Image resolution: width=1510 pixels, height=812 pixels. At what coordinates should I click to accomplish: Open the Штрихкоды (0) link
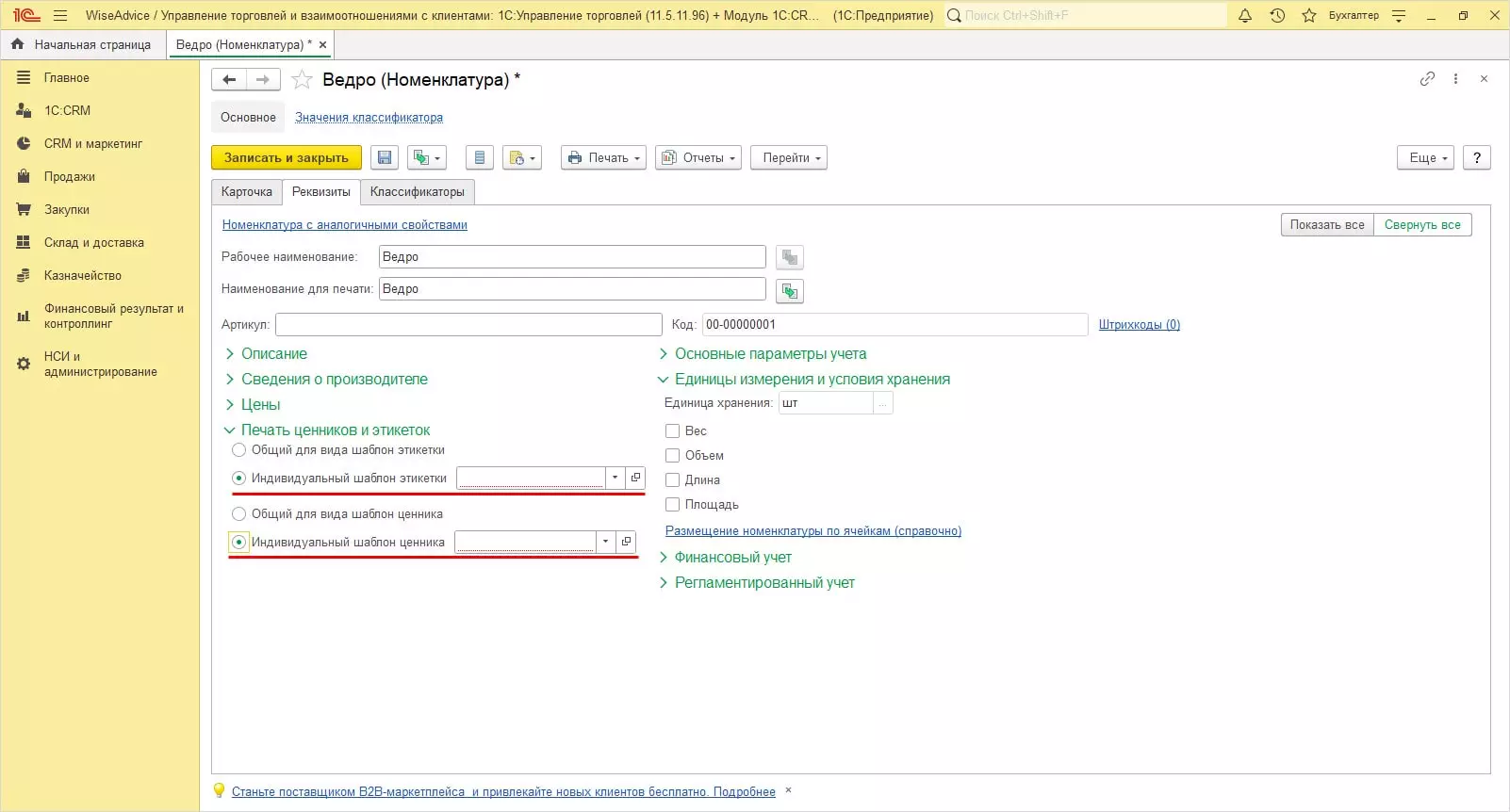pyautogui.click(x=1139, y=325)
